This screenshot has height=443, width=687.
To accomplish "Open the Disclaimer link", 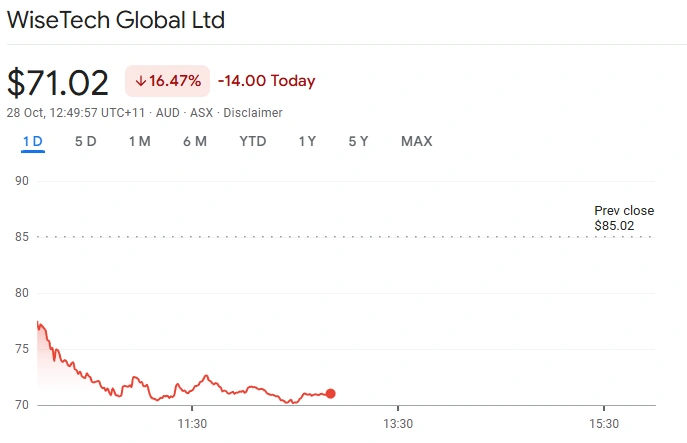I will (253, 113).
